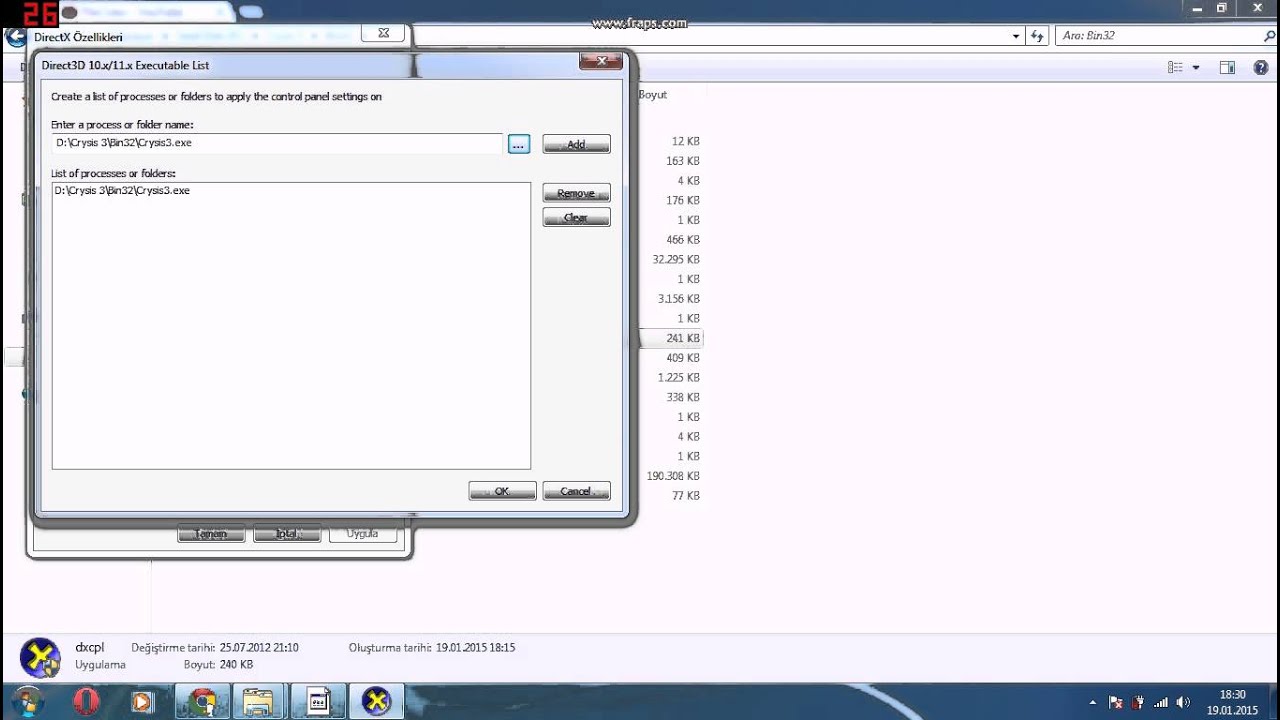Select the file sized 338 KB
Screen dimensions: 1280x720
[683, 397]
